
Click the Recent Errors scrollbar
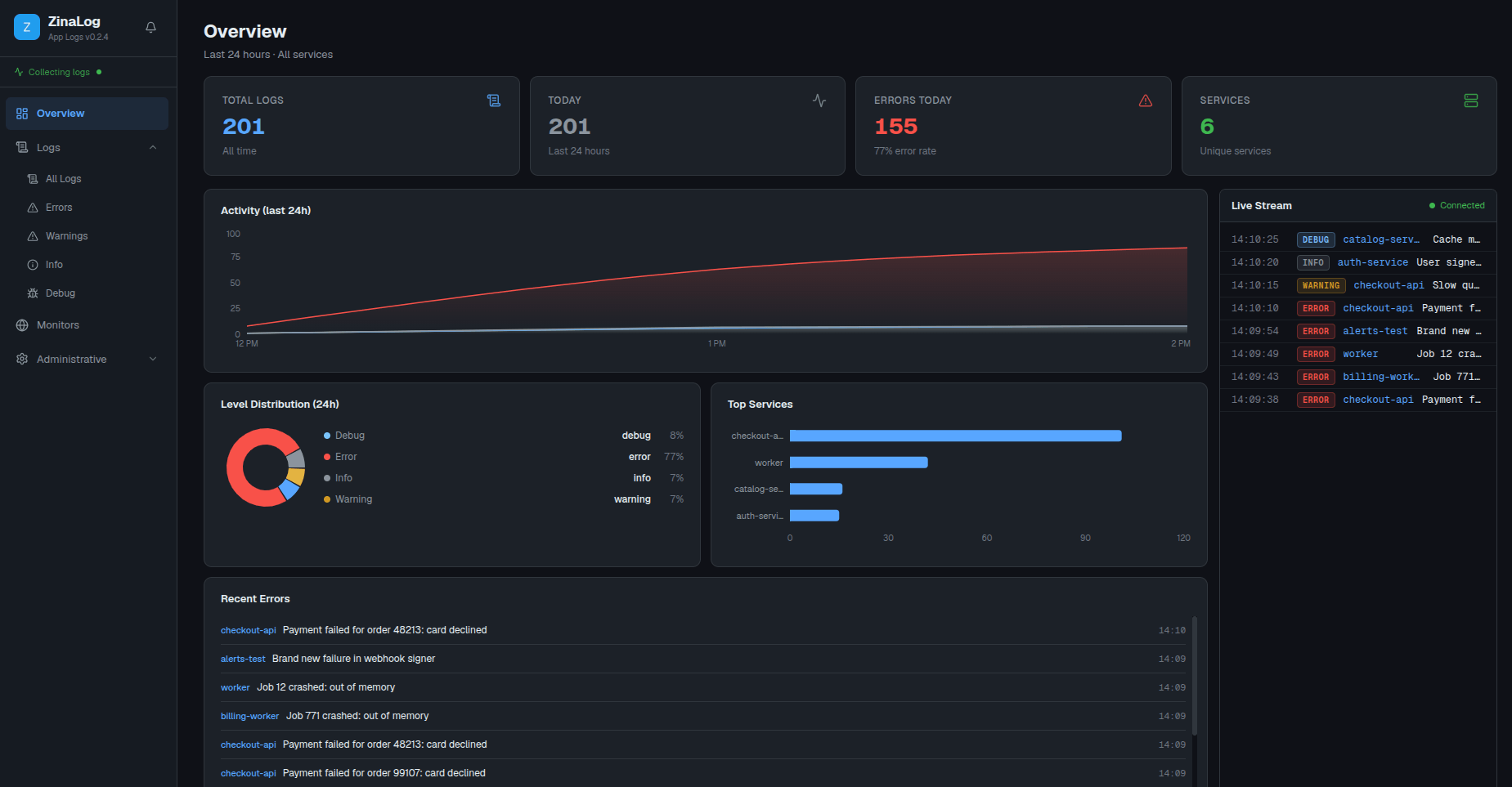1195,676
